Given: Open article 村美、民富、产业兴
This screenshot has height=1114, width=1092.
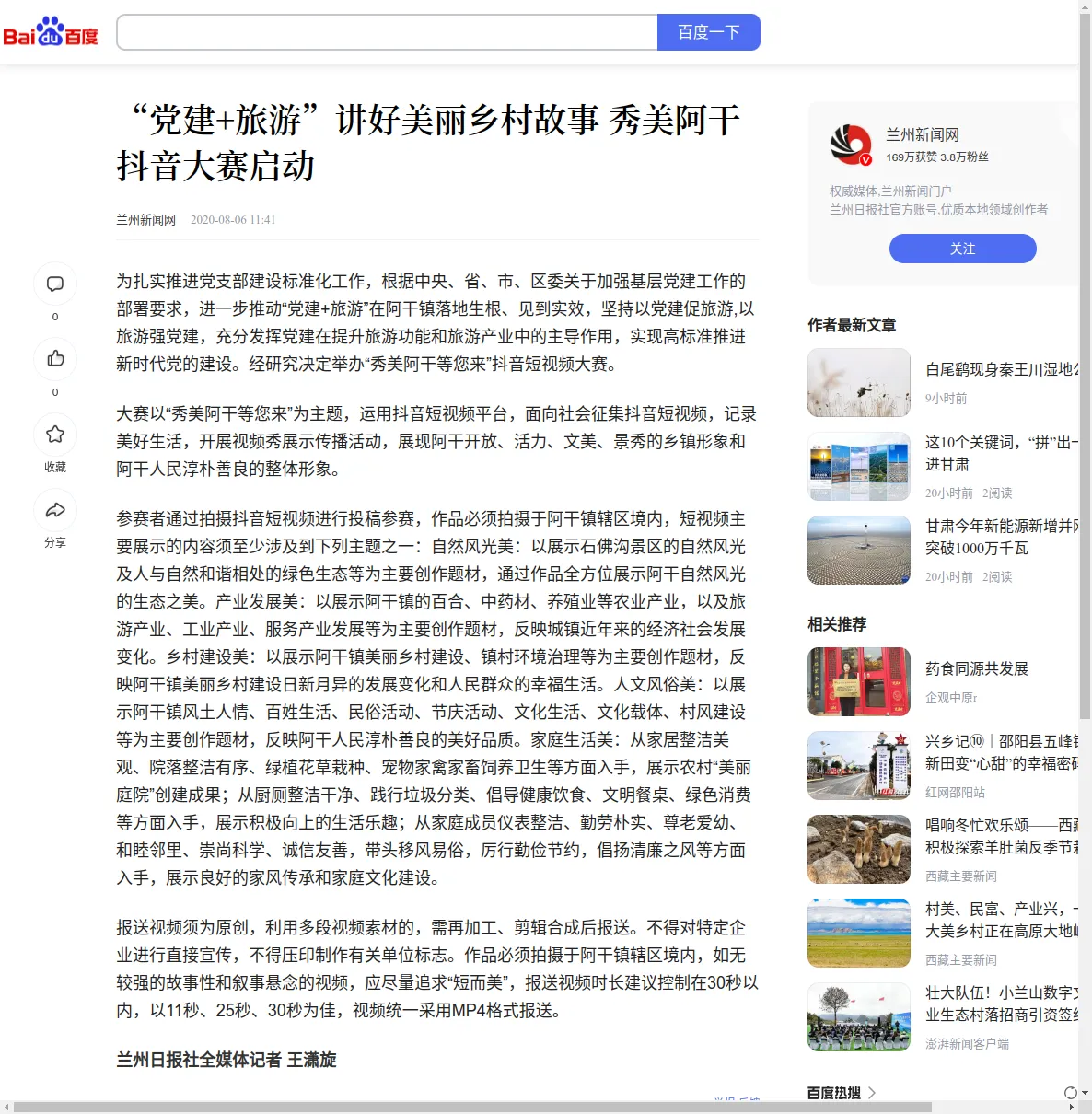Looking at the screenshot, I should pyautogui.click(x=1002, y=920).
